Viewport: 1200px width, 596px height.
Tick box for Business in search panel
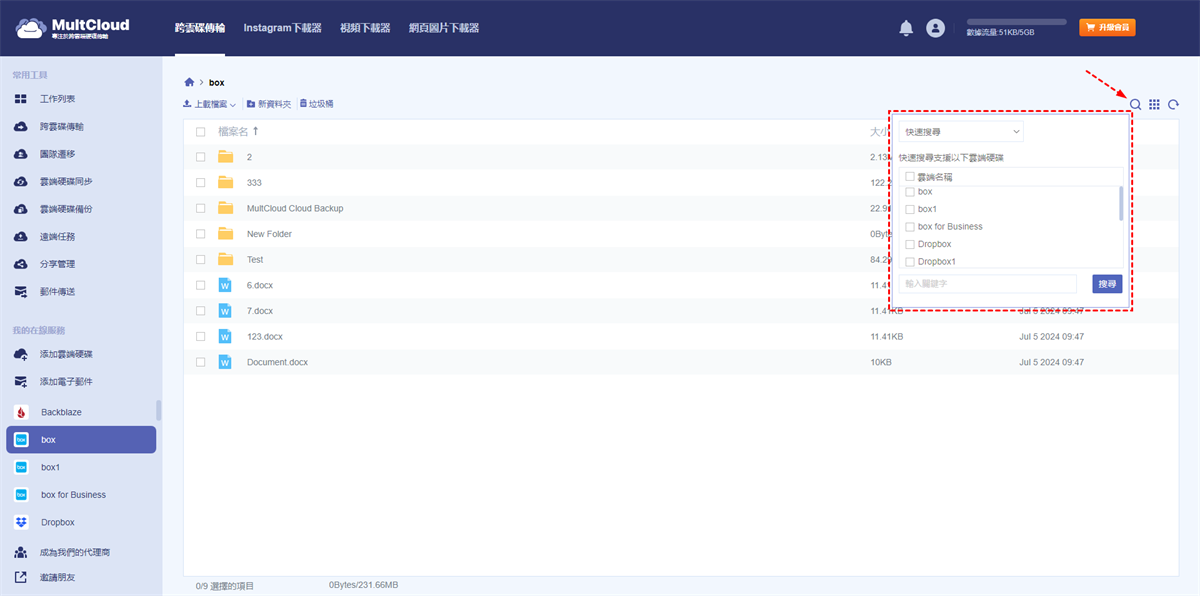[910, 227]
